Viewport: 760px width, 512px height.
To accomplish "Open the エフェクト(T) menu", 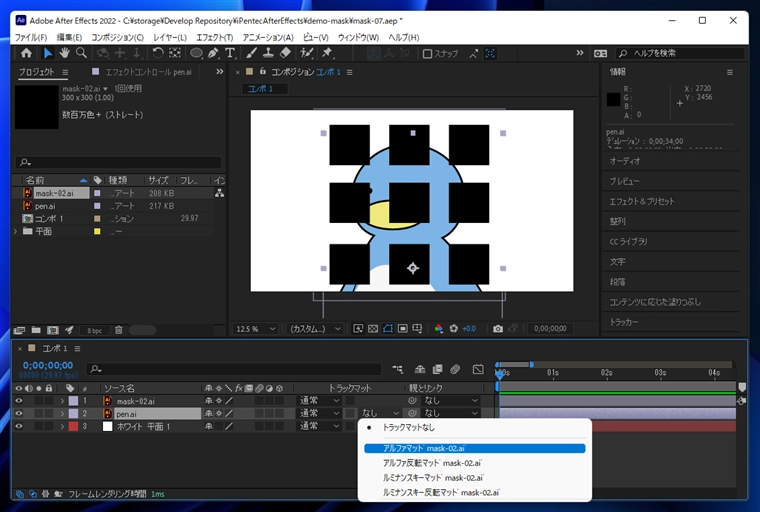I will tap(214, 37).
